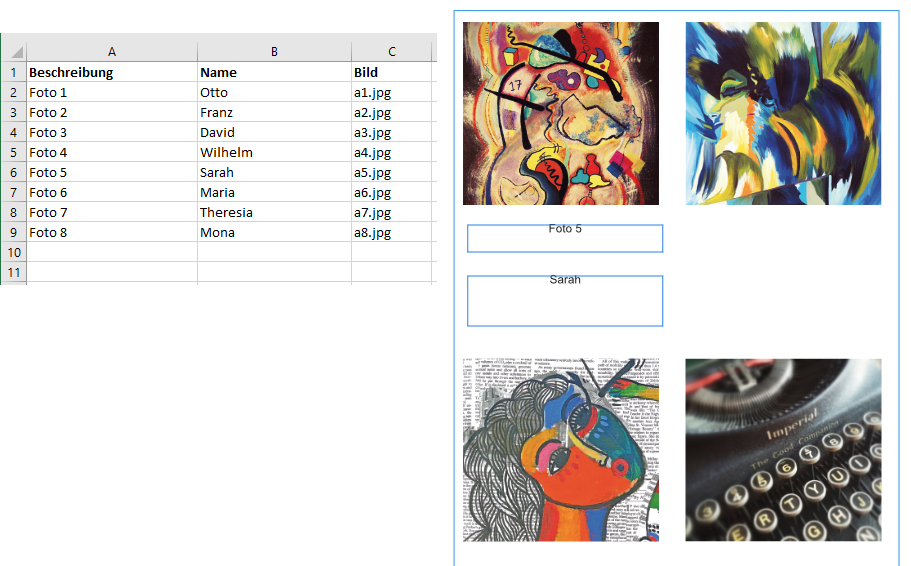Select row 11 header

pos(14,273)
